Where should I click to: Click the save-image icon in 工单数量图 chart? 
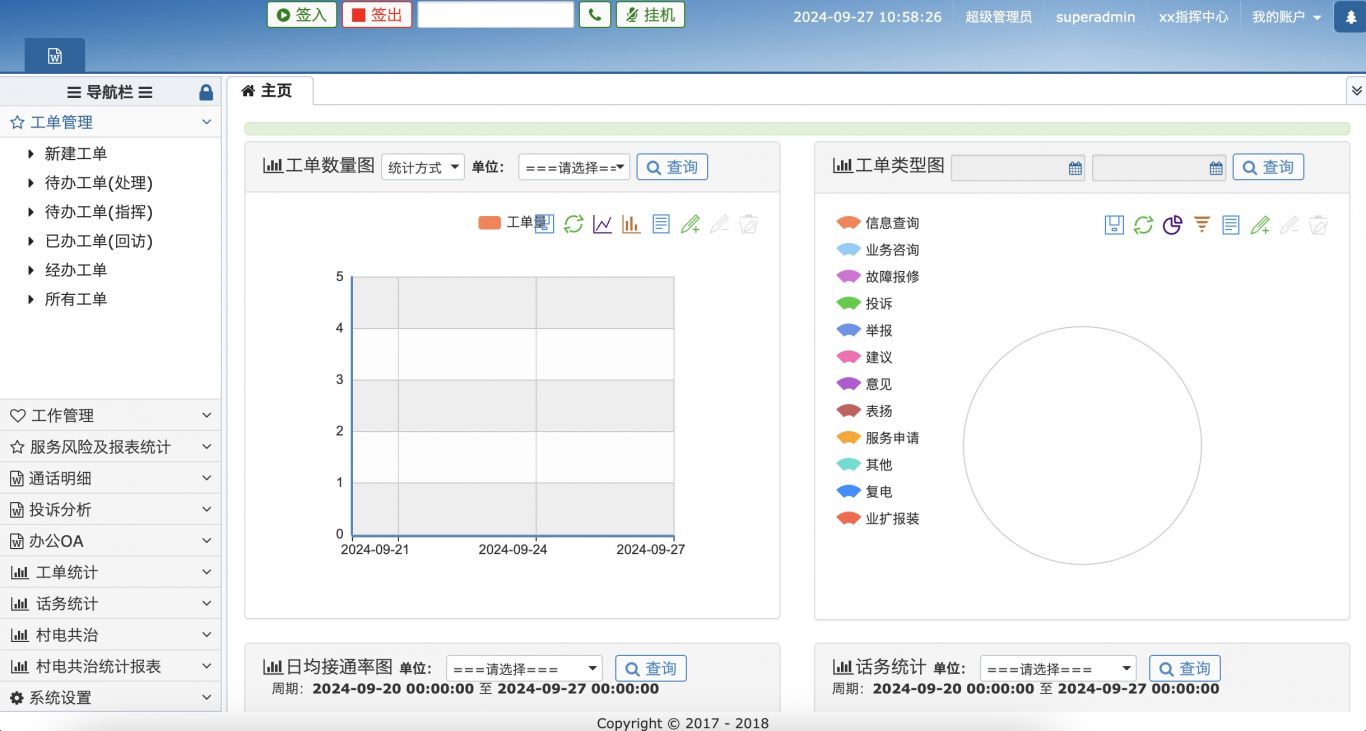[544, 224]
